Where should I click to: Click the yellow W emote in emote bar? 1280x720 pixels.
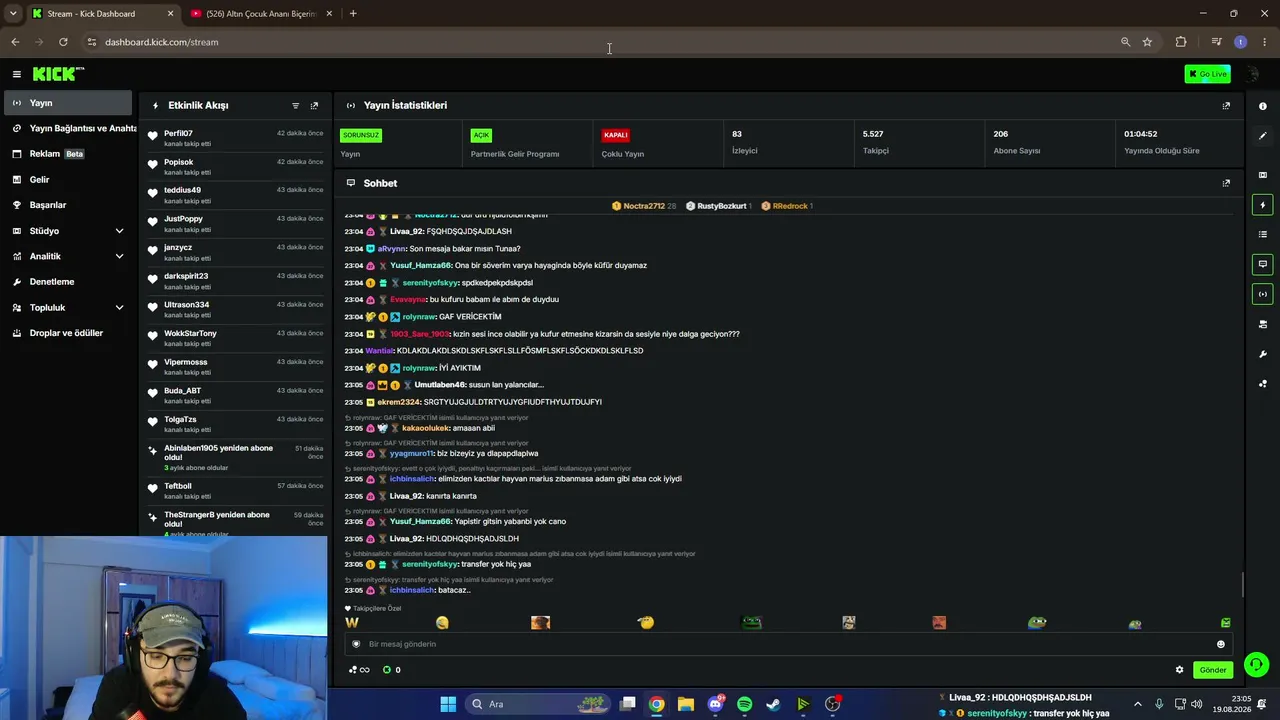tap(352, 623)
